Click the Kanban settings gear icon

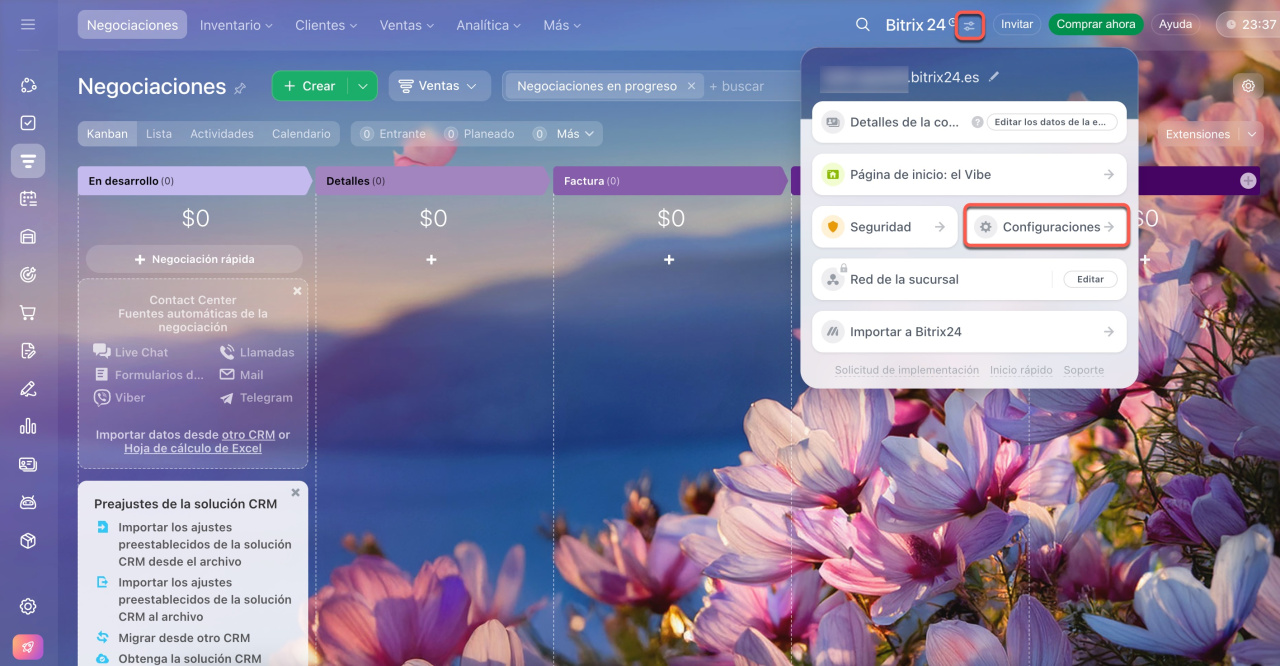[1248, 86]
